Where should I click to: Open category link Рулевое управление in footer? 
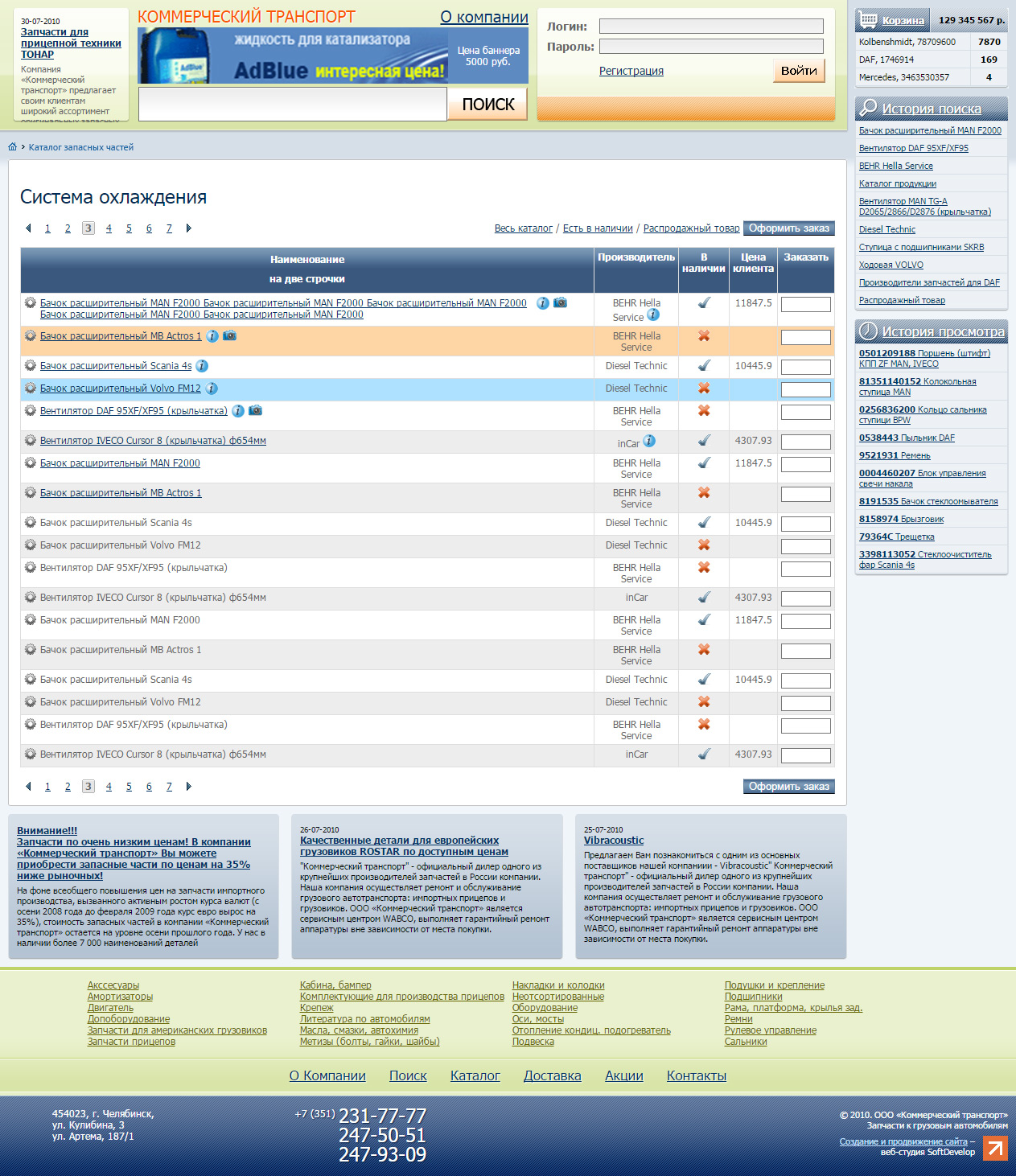(771, 1030)
